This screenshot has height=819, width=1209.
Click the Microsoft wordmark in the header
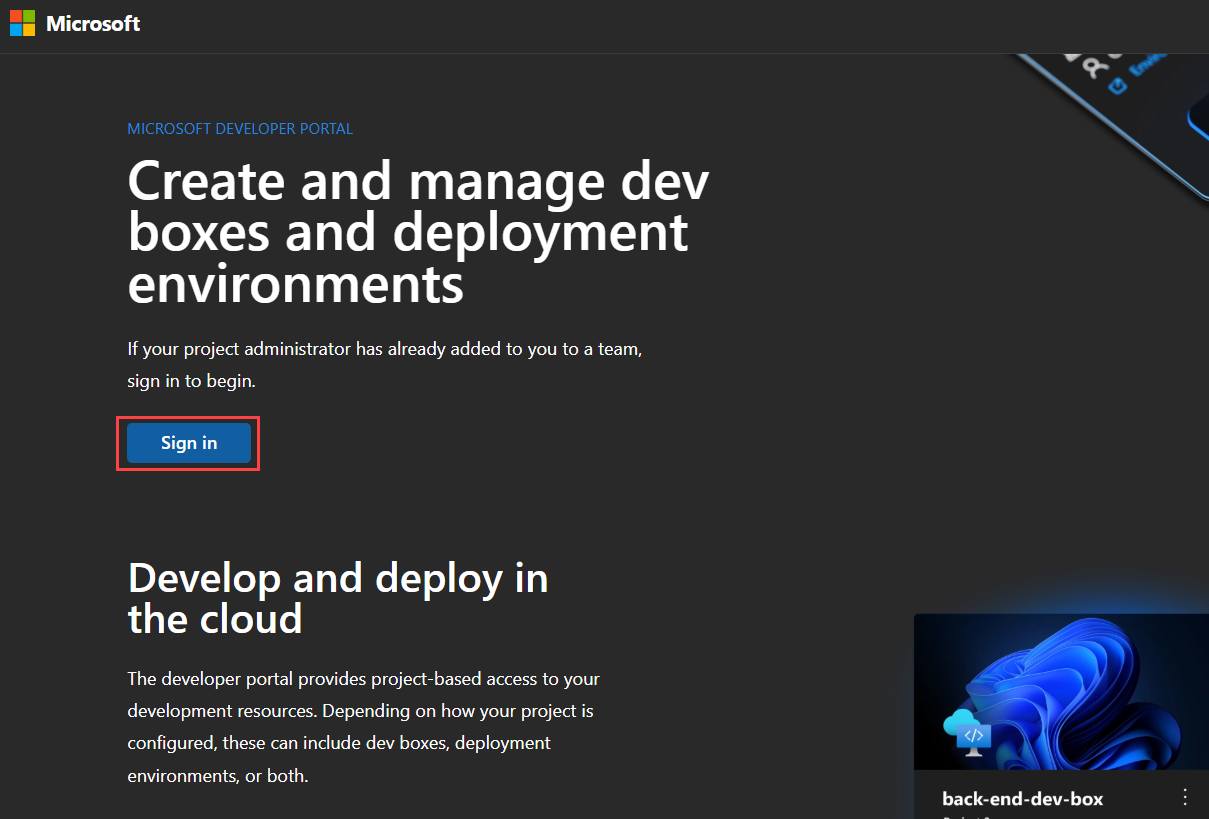coord(93,24)
